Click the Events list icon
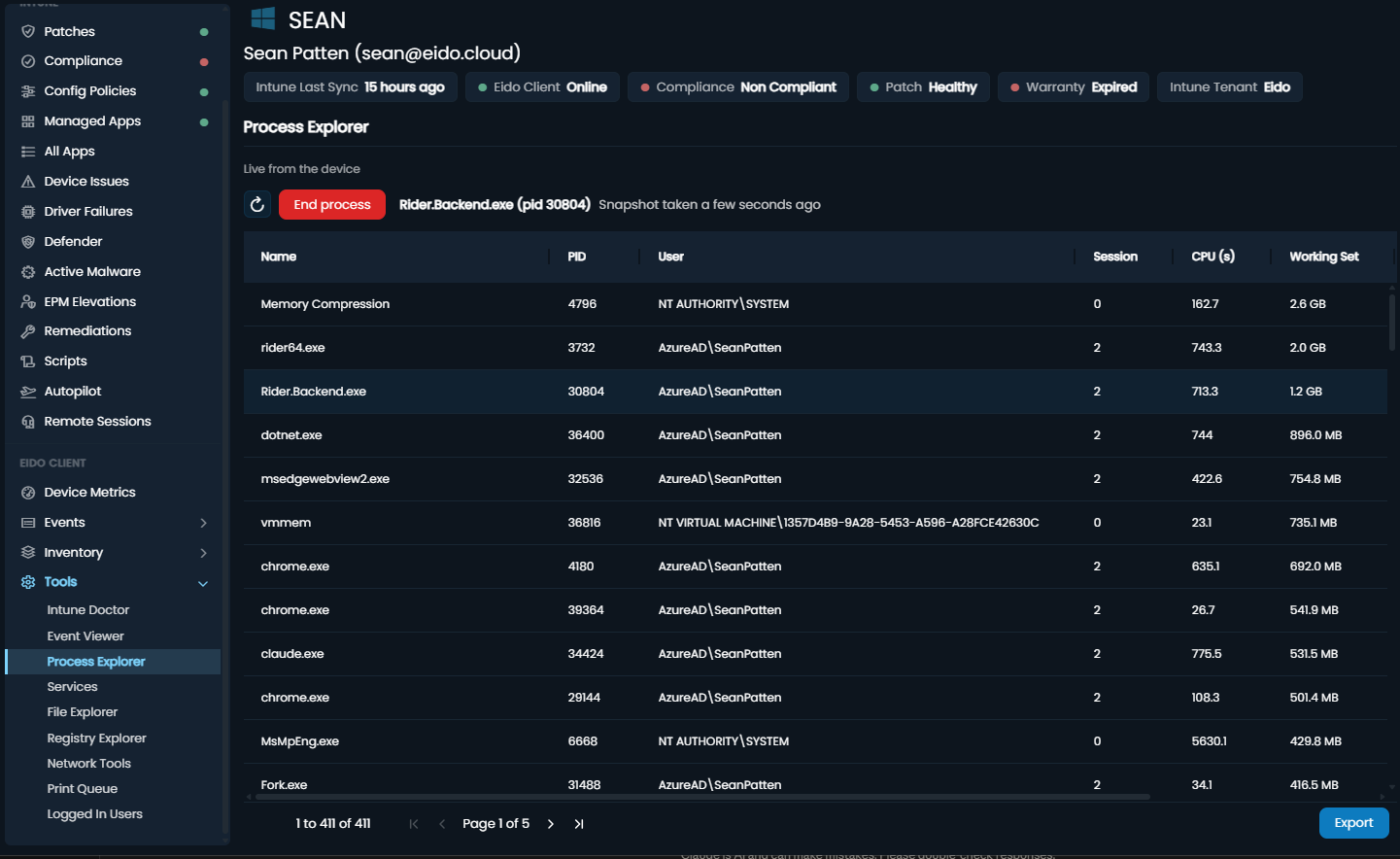1400x859 pixels. pos(28,523)
